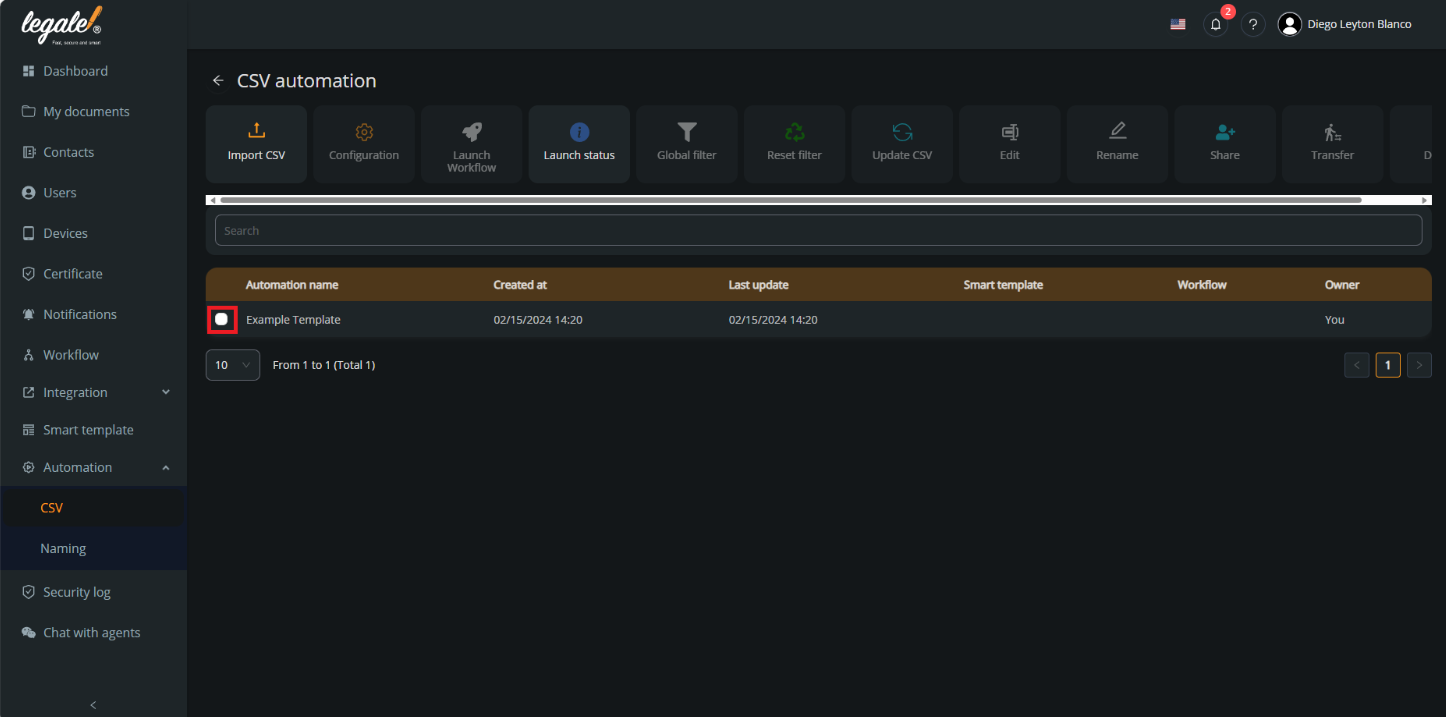The width and height of the screenshot is (1446, 717).
Task: Click the Search input field
Action: [818, 231]
